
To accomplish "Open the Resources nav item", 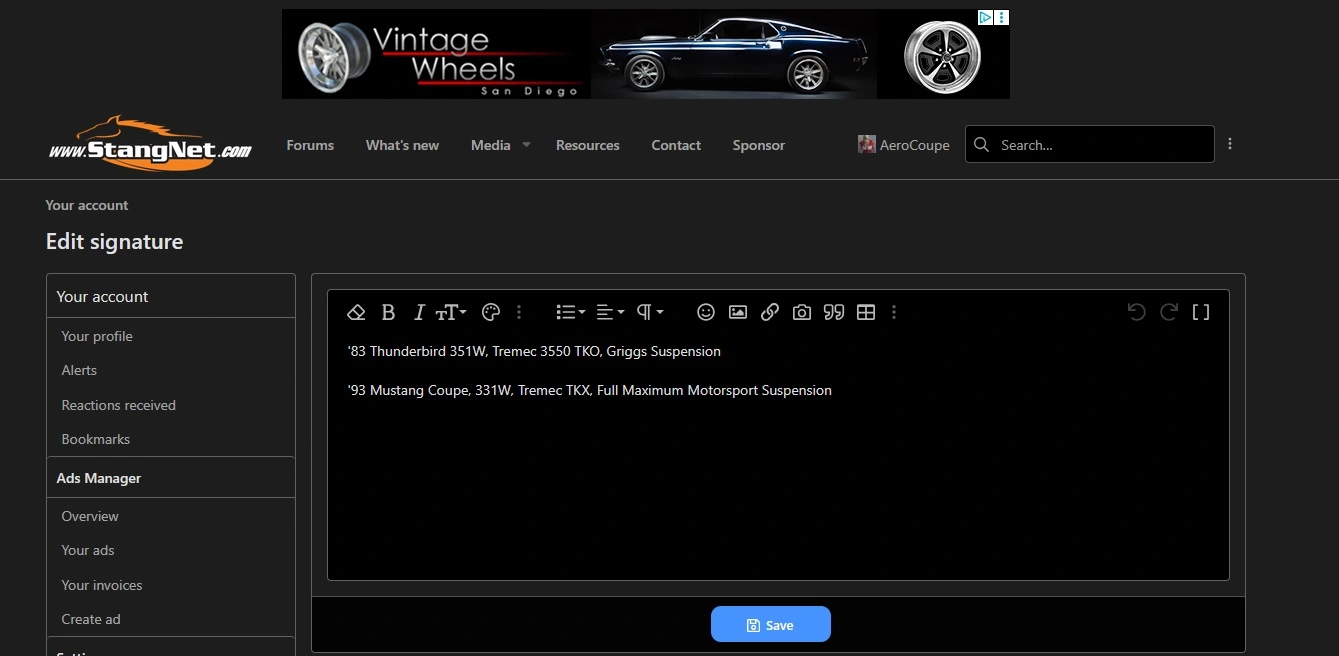I will click(588, 145).
